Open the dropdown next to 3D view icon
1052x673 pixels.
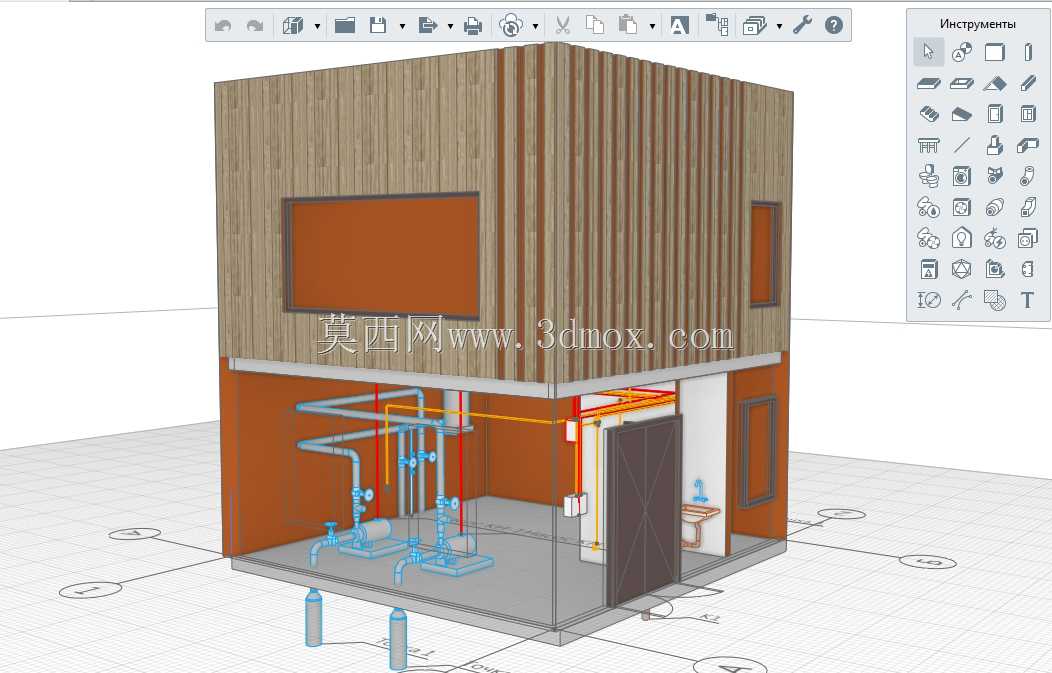point(317,27)
